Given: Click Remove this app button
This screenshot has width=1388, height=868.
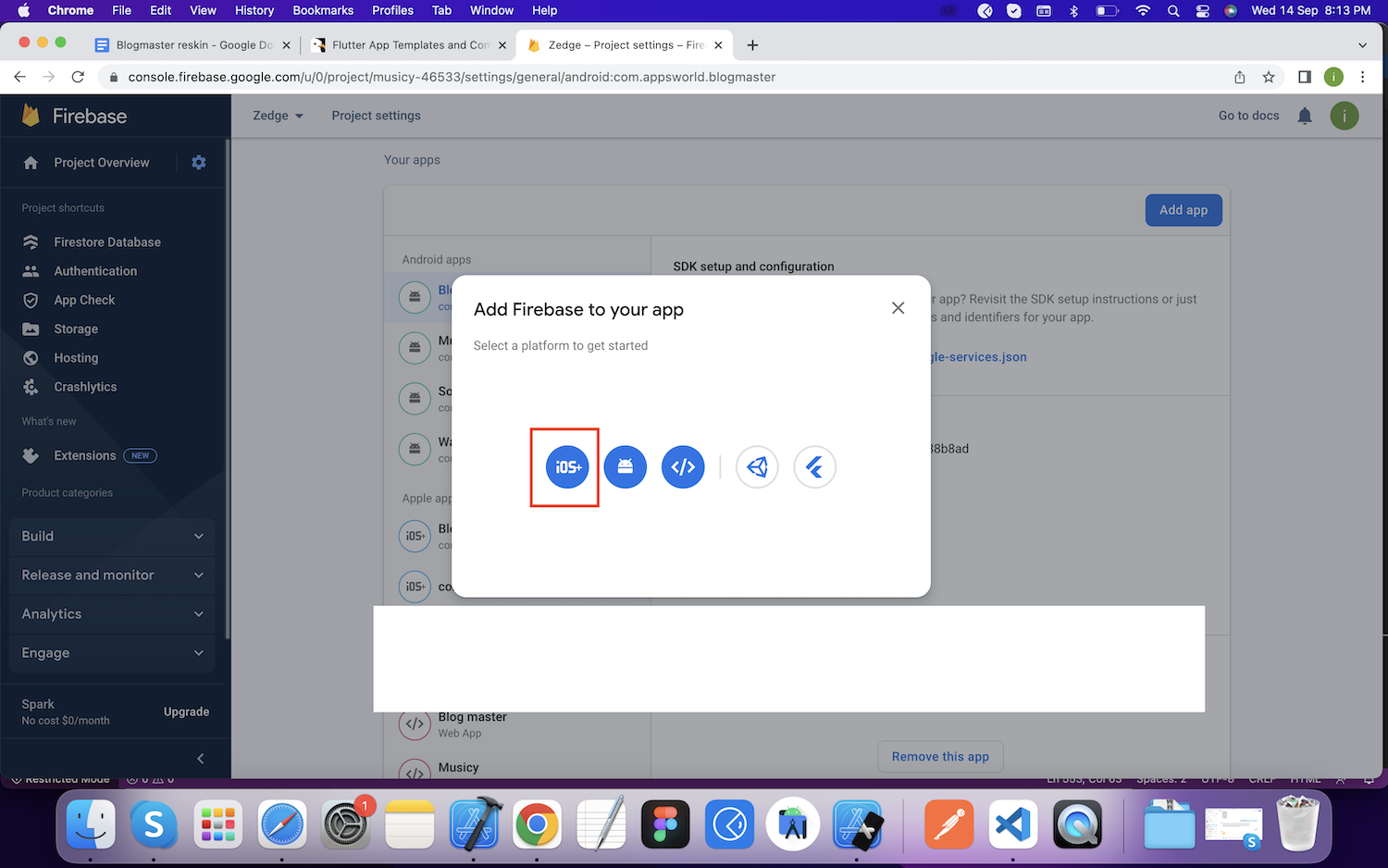Looking at the screenshot, I should [x=940, y=756].
